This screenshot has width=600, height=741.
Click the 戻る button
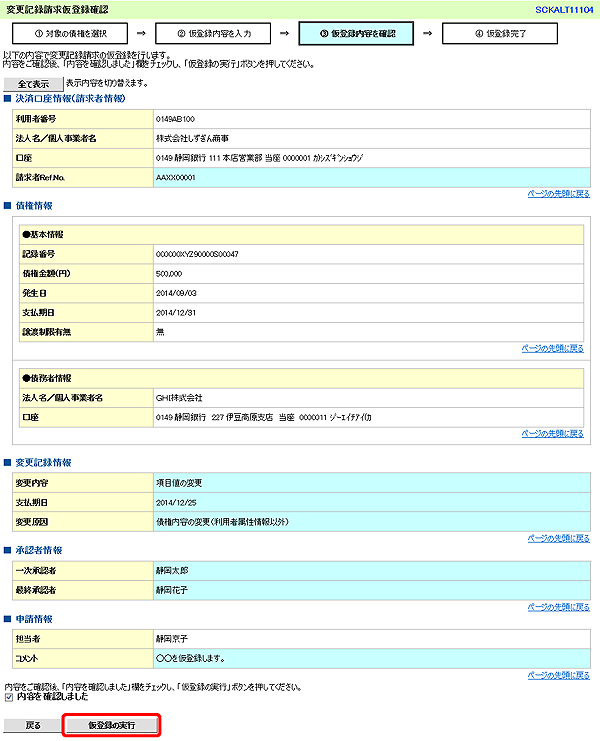[33, 725]
